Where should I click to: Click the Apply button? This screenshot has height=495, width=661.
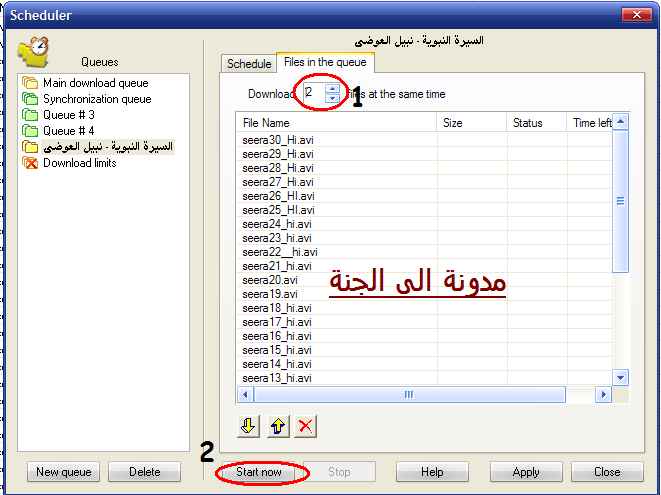click(526, 472)
